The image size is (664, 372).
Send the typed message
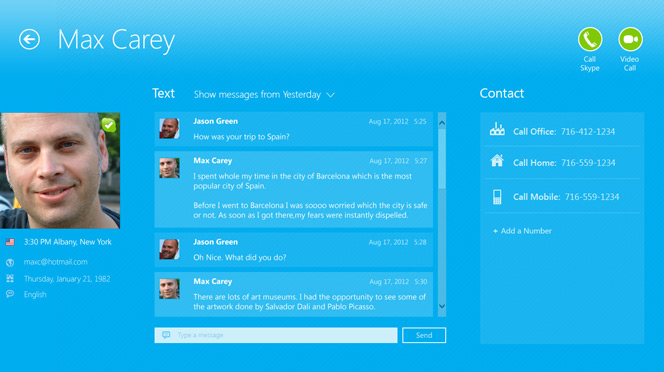coord(424,335)
